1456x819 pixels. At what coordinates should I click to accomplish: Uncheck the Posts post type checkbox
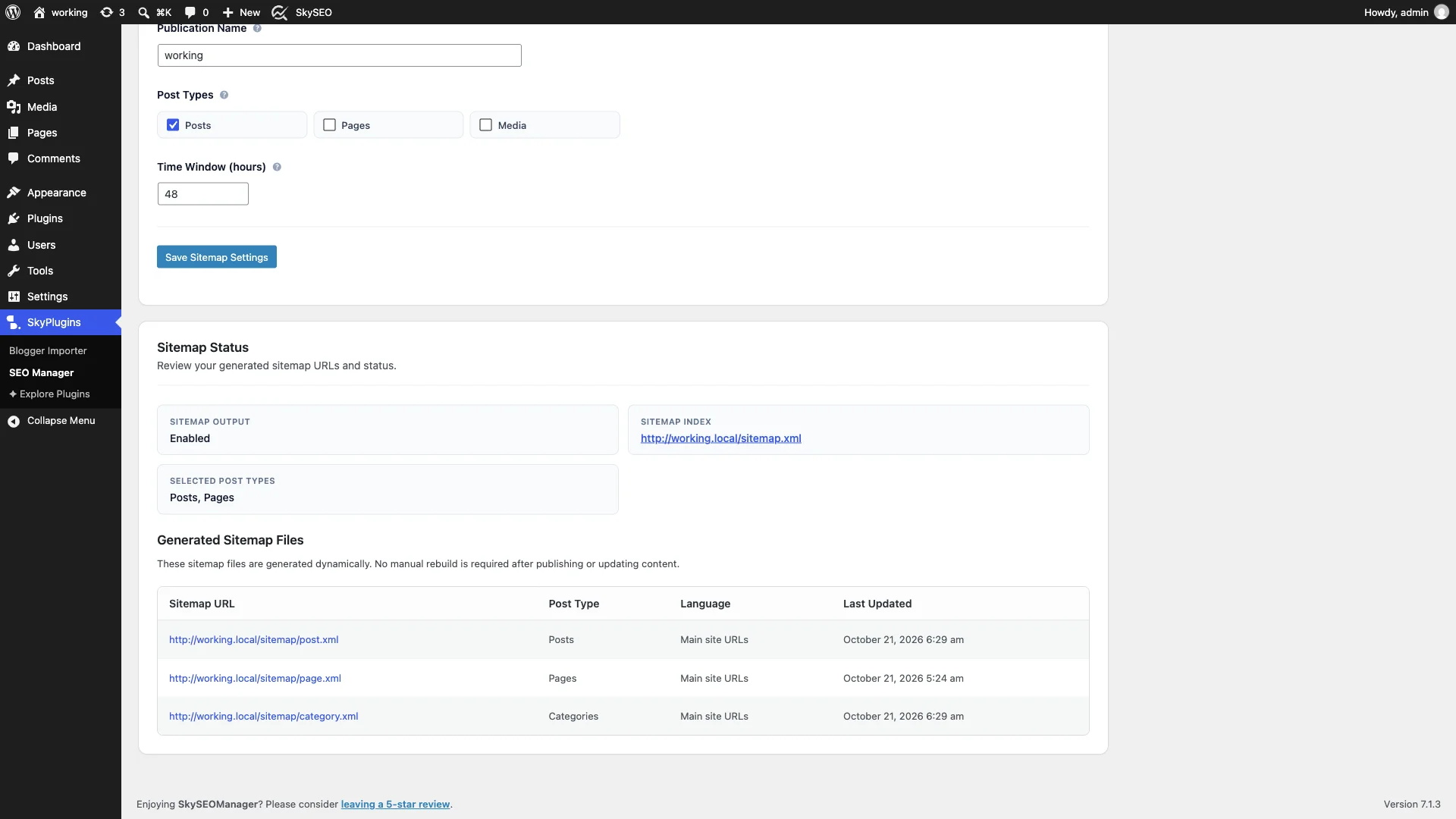point(173,125)
